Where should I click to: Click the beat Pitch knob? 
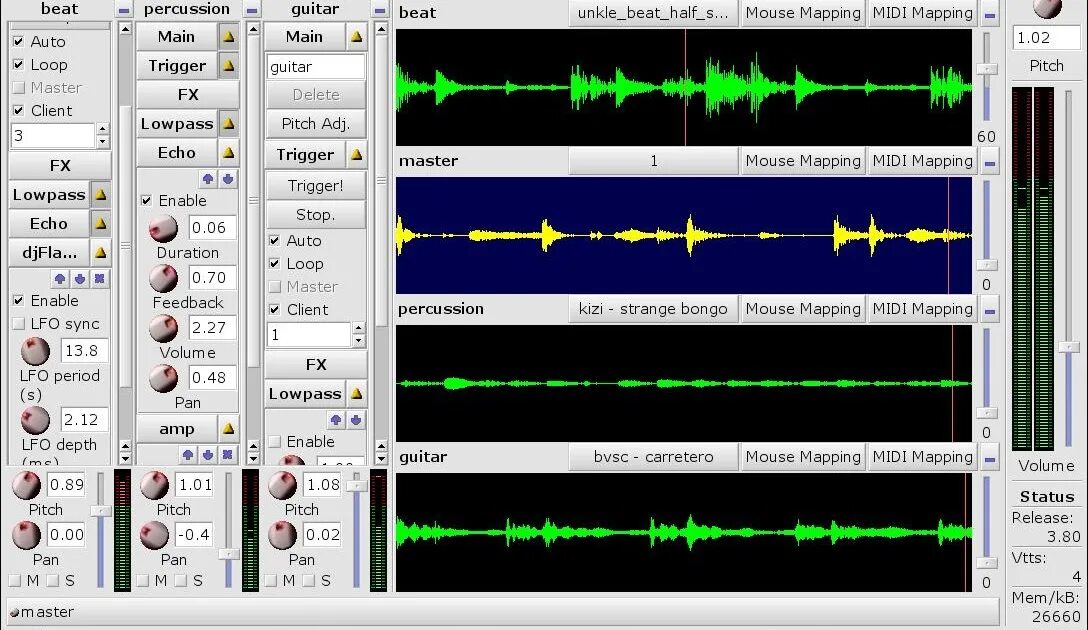coord(26,485)
